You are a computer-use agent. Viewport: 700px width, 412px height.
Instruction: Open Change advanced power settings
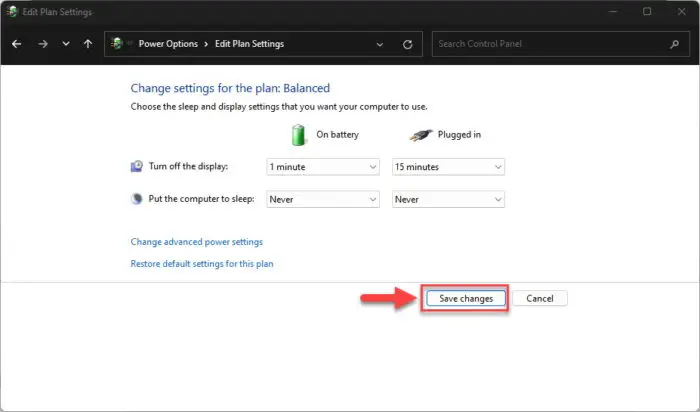[196, 242]
